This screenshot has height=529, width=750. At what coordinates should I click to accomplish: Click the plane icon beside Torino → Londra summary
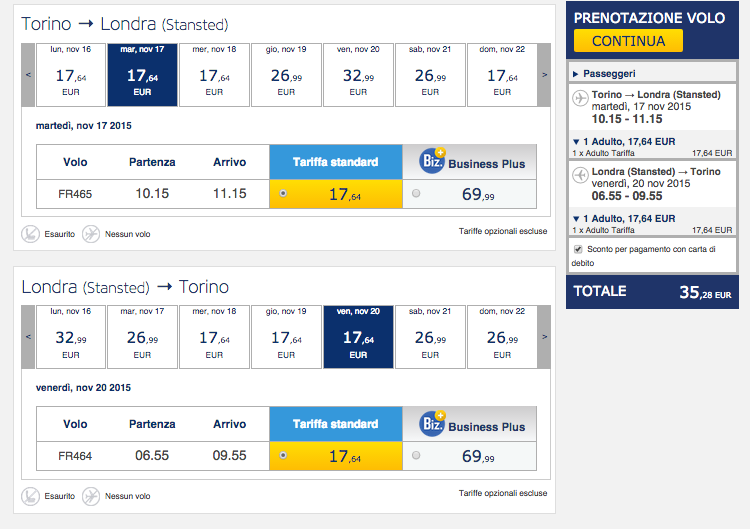point(580,98)
